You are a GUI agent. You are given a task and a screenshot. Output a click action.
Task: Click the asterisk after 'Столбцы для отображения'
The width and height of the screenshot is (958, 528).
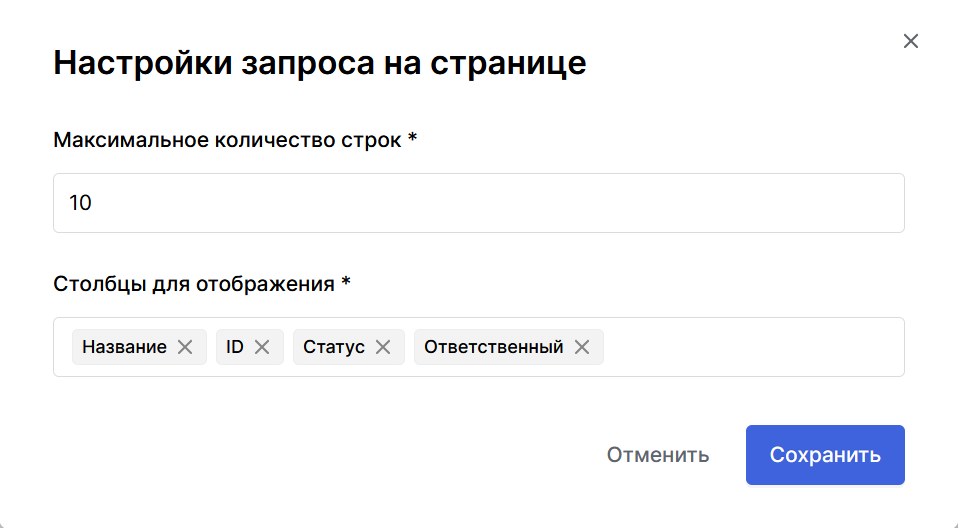pos(346,282)
